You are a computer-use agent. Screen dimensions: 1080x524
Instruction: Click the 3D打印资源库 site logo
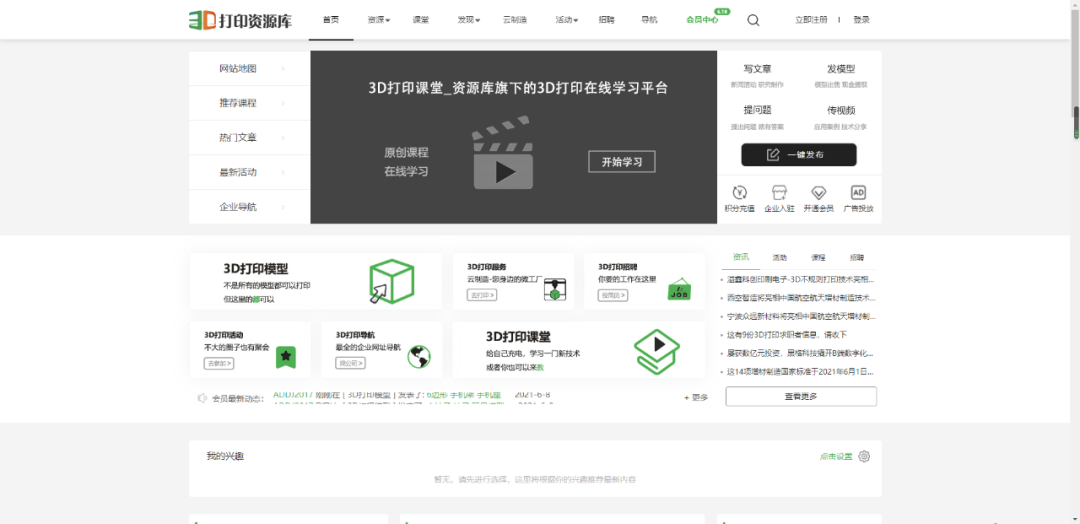pyautogui.click(x=240, y=20)
